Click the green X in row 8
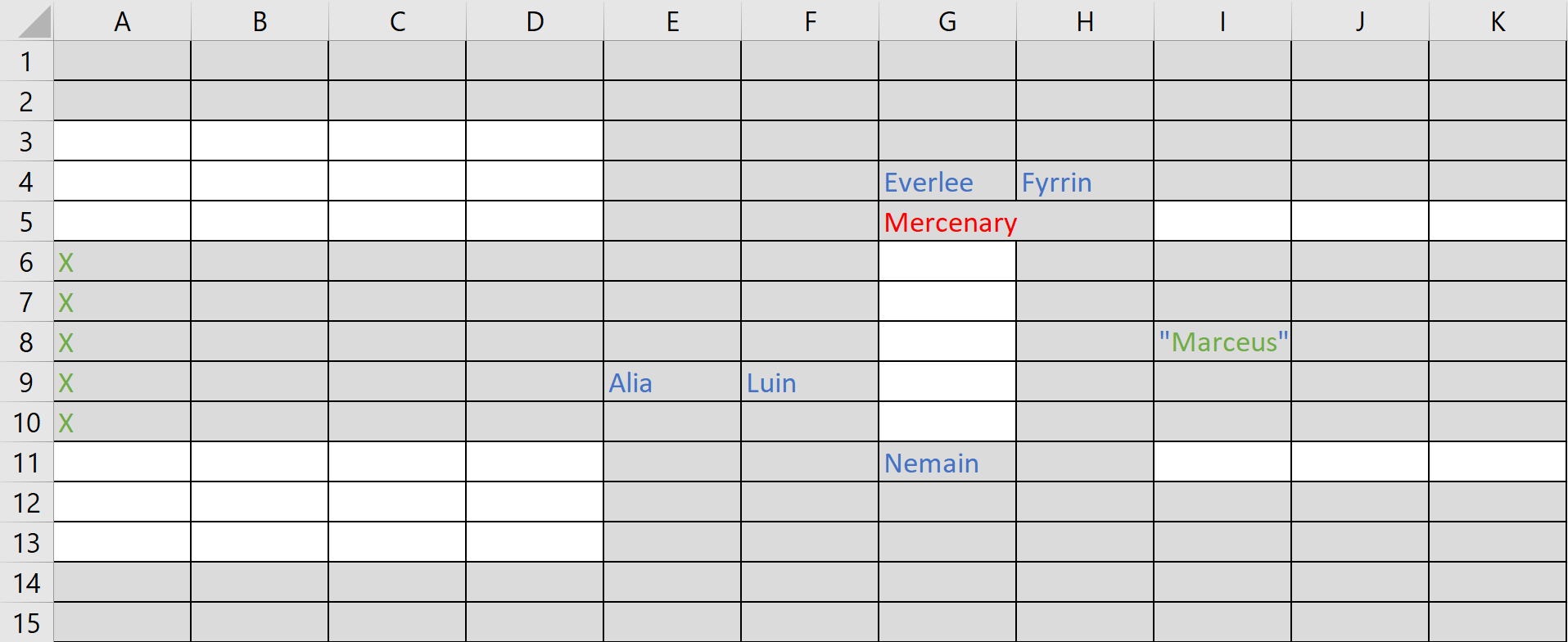Screen dimensions: 1568x642 [66, 343]
